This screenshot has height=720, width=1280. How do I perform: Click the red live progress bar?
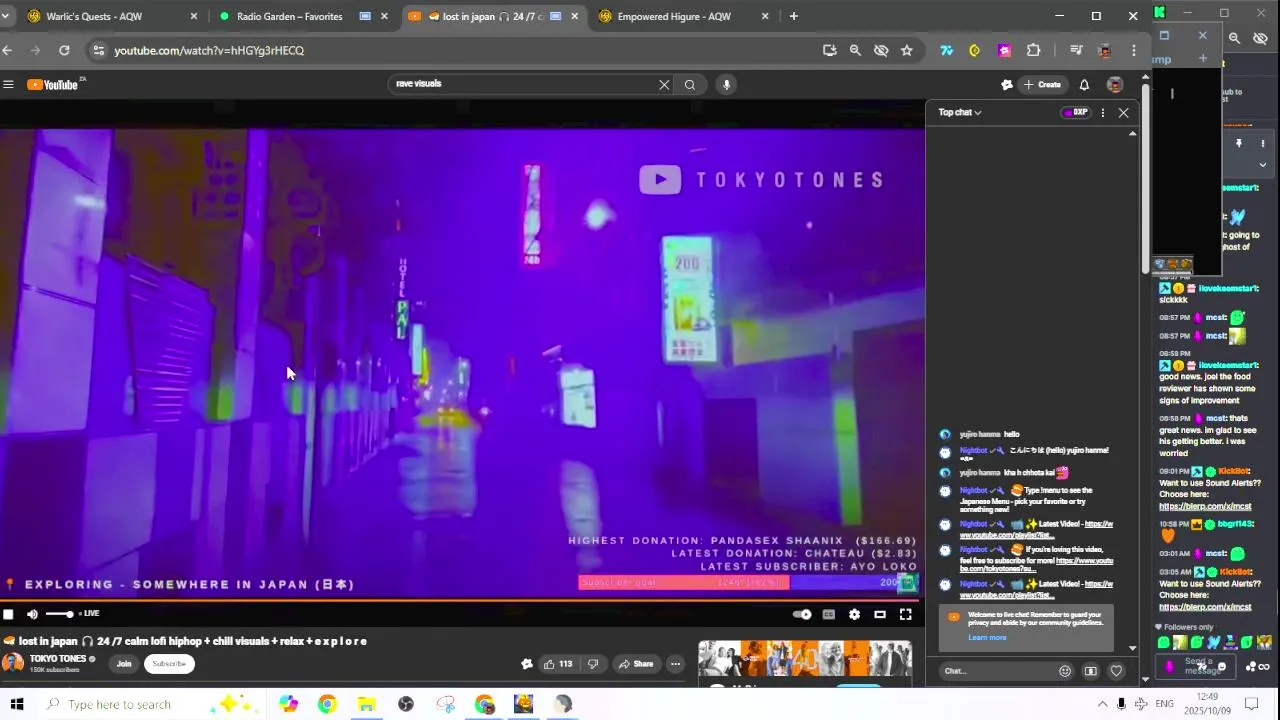pyautogui.click(x=462, y=600)
